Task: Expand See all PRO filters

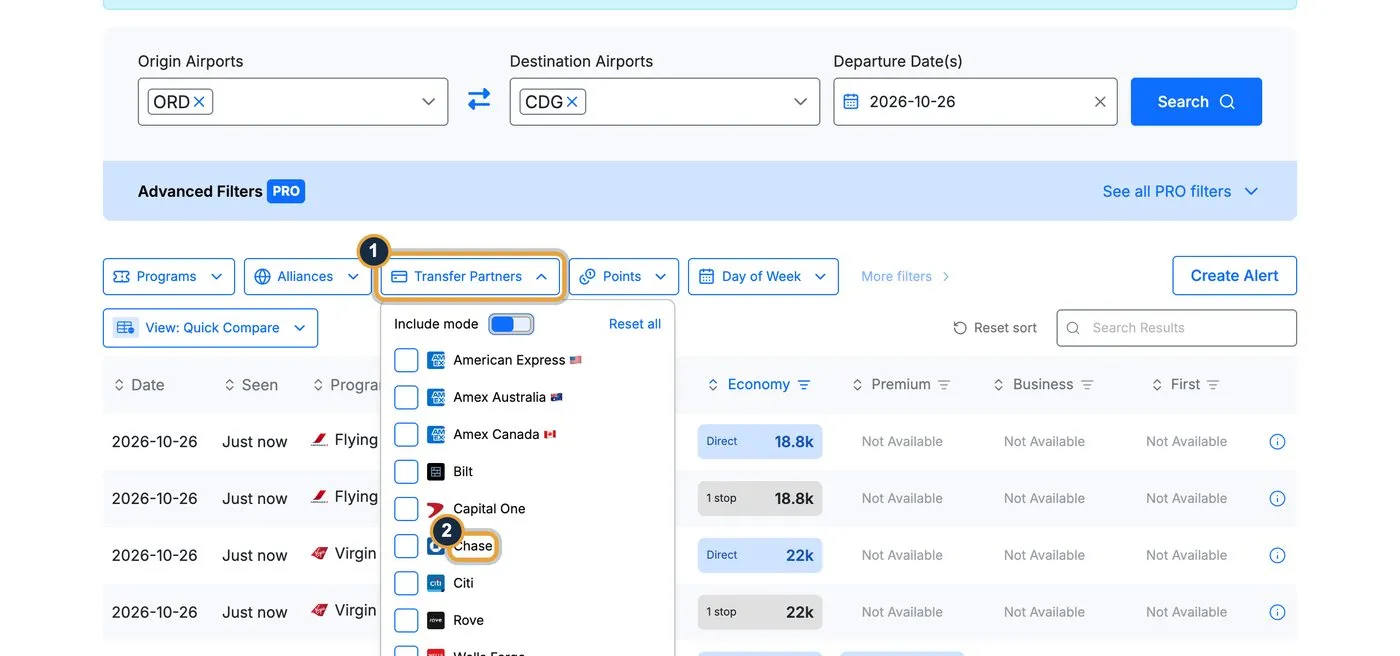Action: pos(1180,191)
